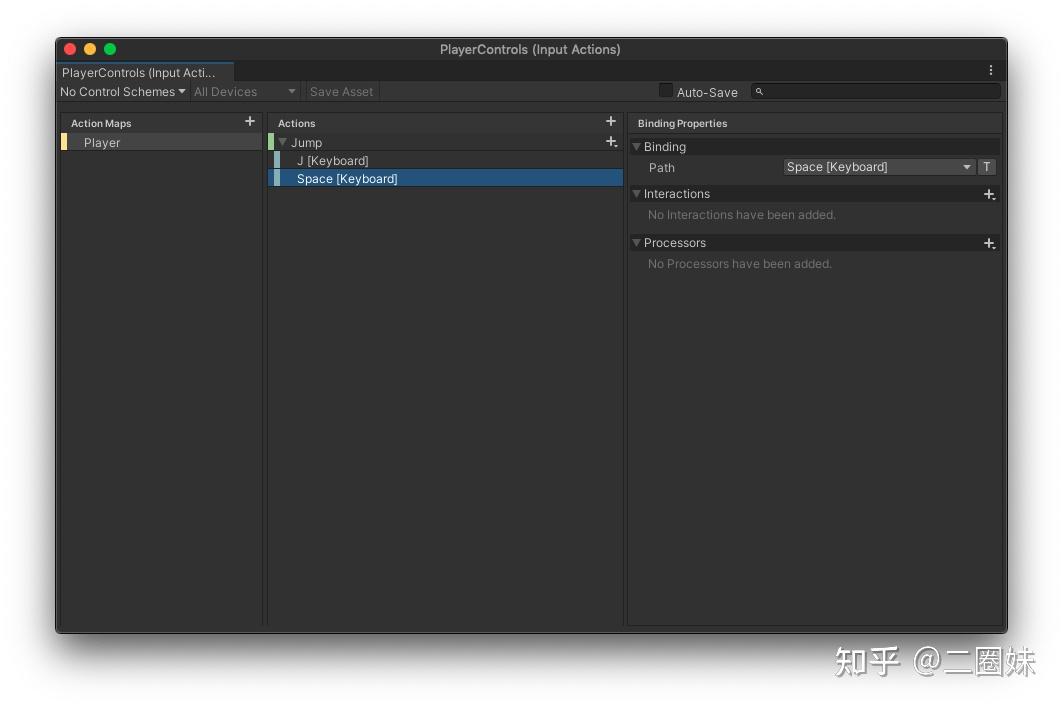Enable Auto-Save
The height and width of the screenshot is (707, 1063).
coord(666,90)
